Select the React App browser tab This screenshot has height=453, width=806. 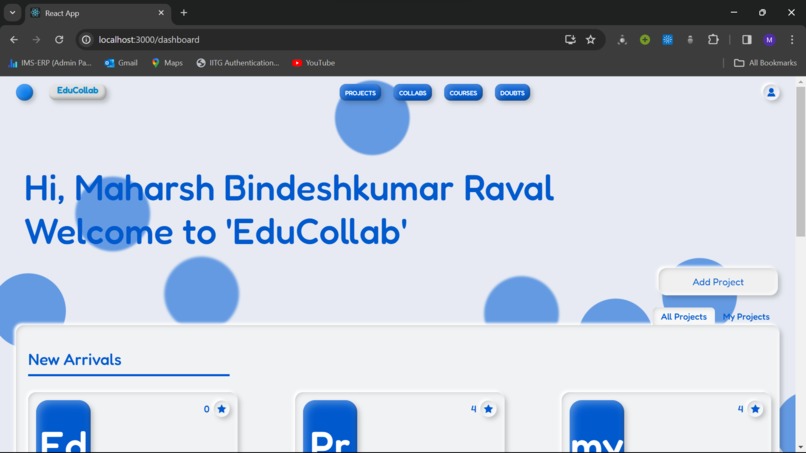click(x=98, y=13)
